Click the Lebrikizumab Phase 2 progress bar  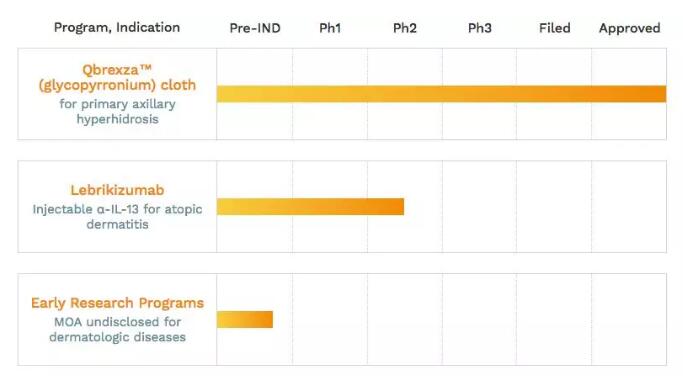coord(310,207)
